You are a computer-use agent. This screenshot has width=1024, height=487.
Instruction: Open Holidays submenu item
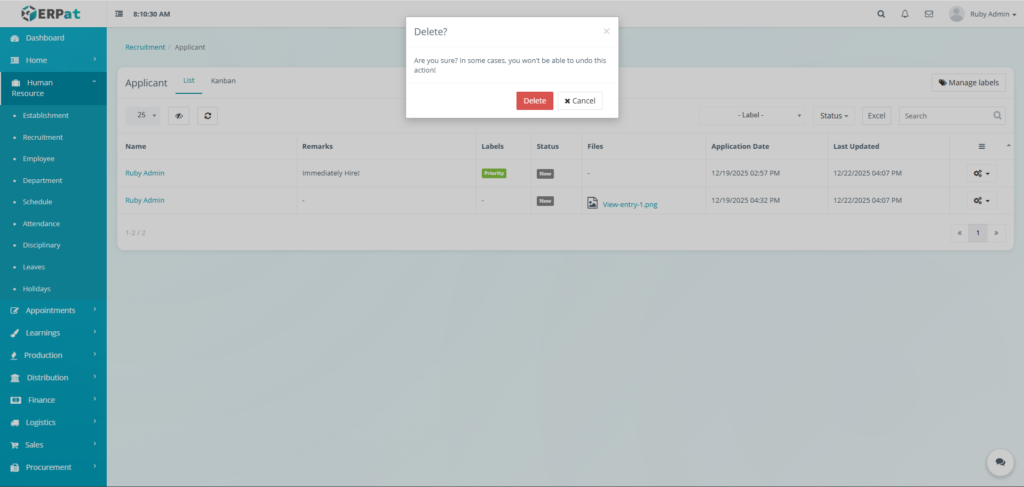click(x=37, y=289)
